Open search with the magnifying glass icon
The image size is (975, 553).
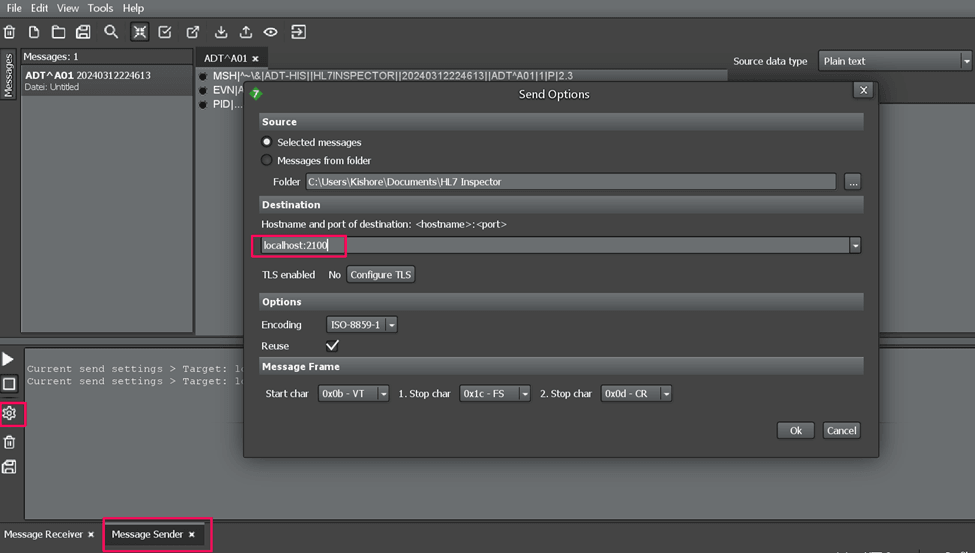[111, 32]
